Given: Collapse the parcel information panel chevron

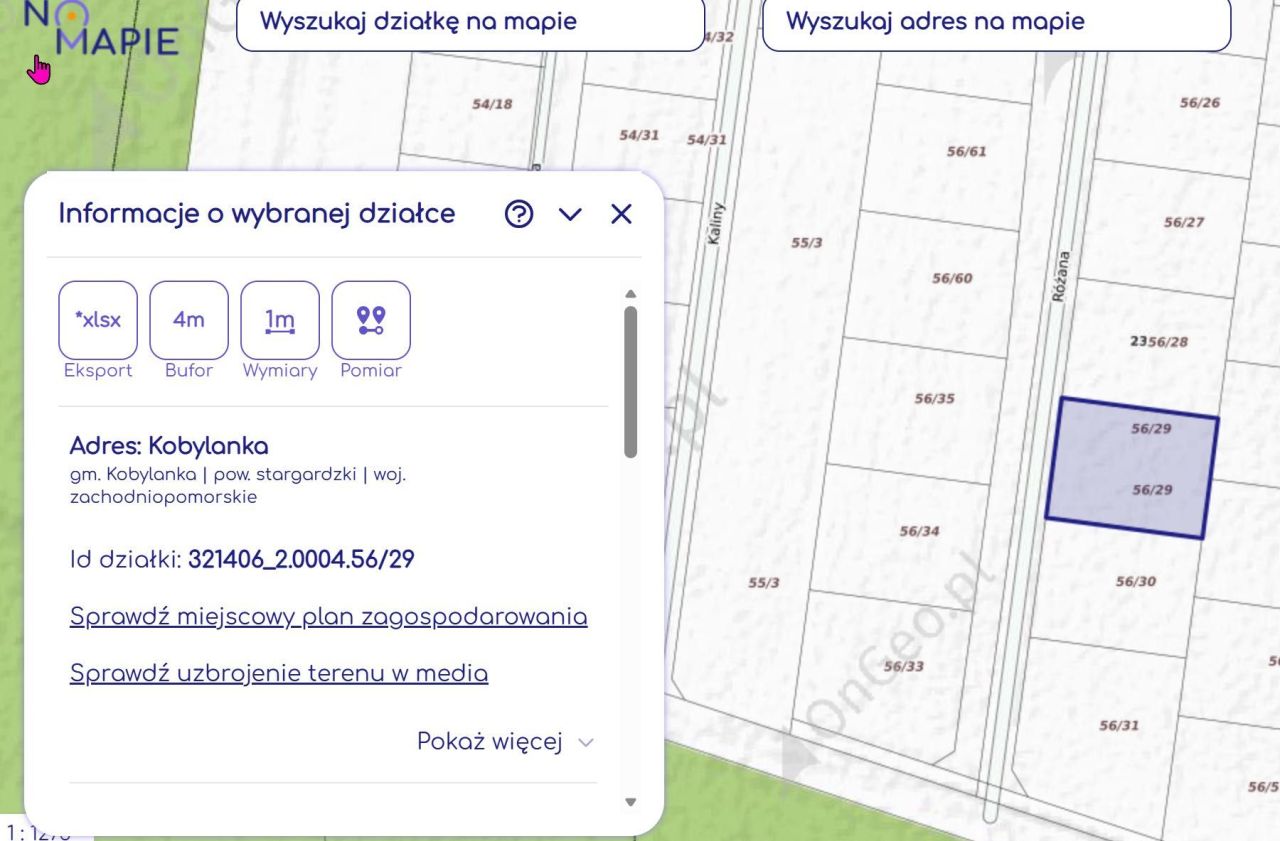Looking at the screenshot, I should tap(570, 214).
